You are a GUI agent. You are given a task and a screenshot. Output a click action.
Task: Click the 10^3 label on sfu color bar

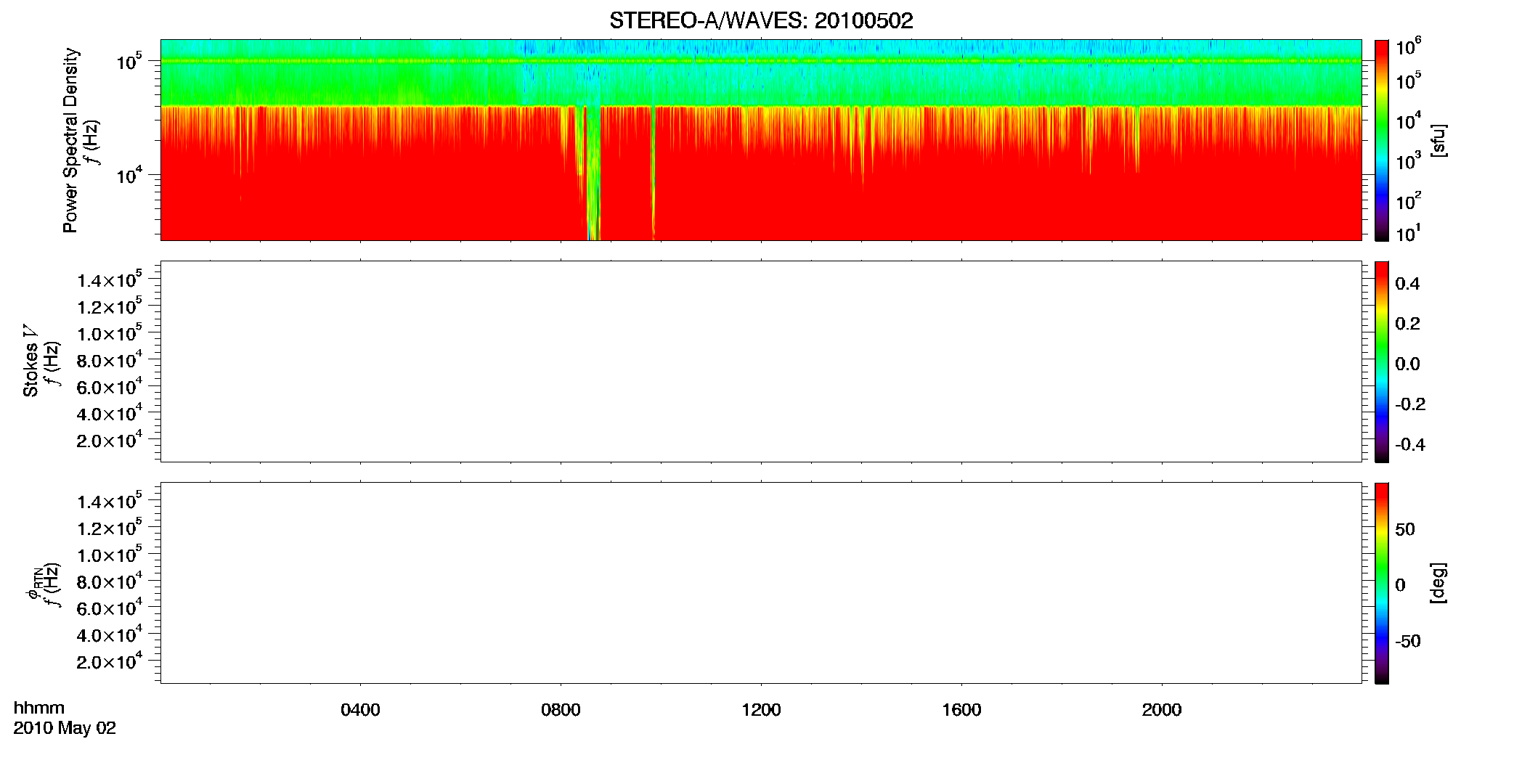(x=1409, y=161)
